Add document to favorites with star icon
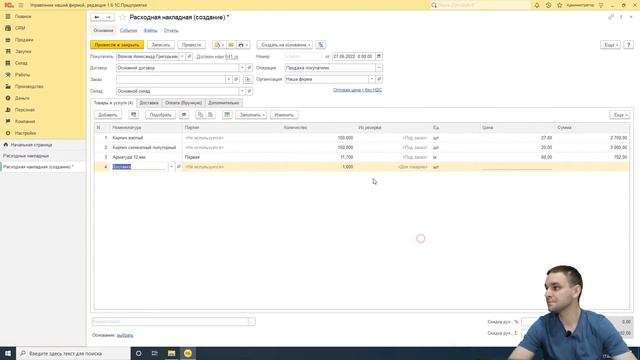 pyautogui.click(x=122, y=17)
